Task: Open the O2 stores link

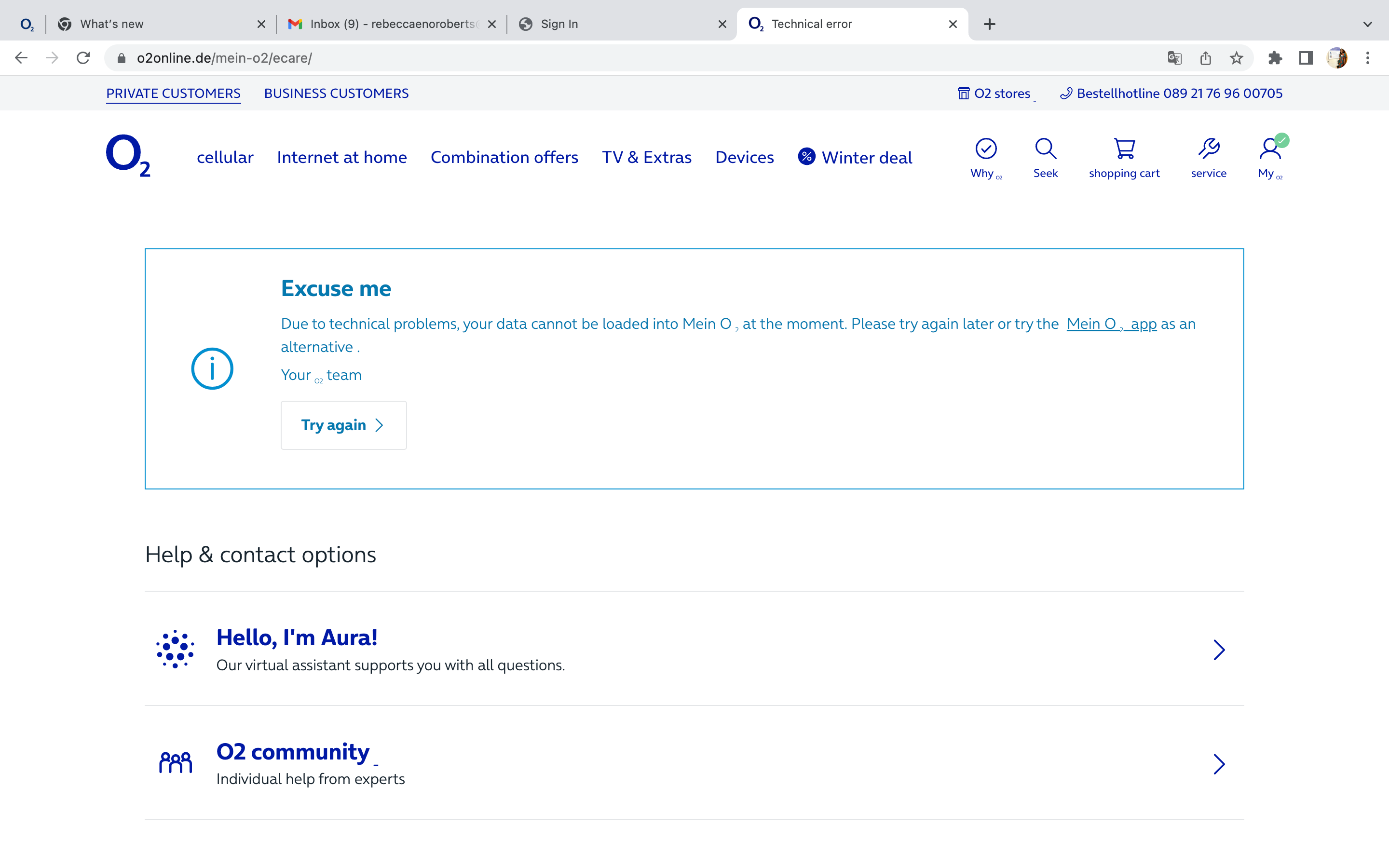Action: pyautogui.click(x=1002, y=93)
